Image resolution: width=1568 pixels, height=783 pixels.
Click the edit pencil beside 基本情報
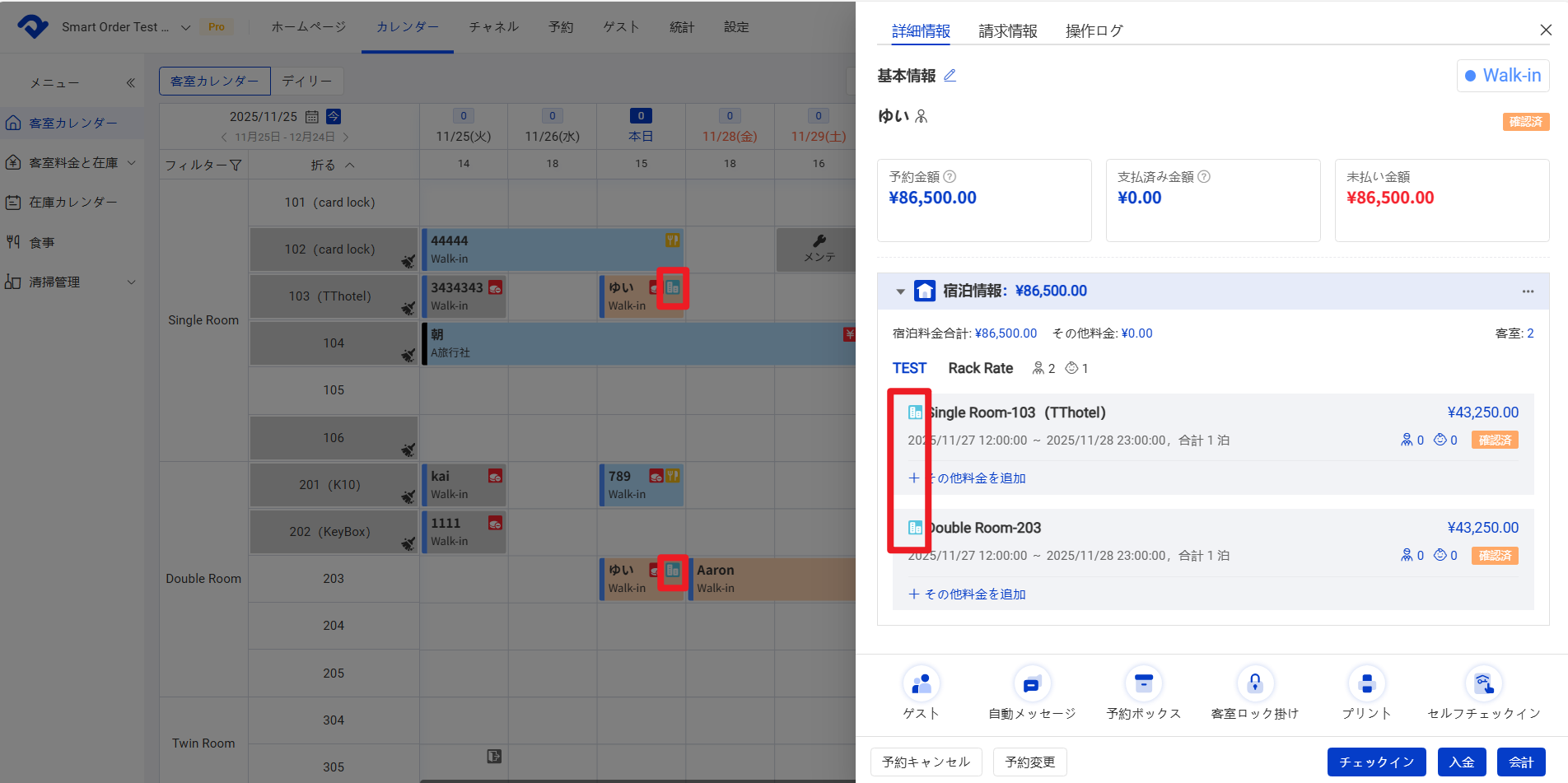(950, 76)
